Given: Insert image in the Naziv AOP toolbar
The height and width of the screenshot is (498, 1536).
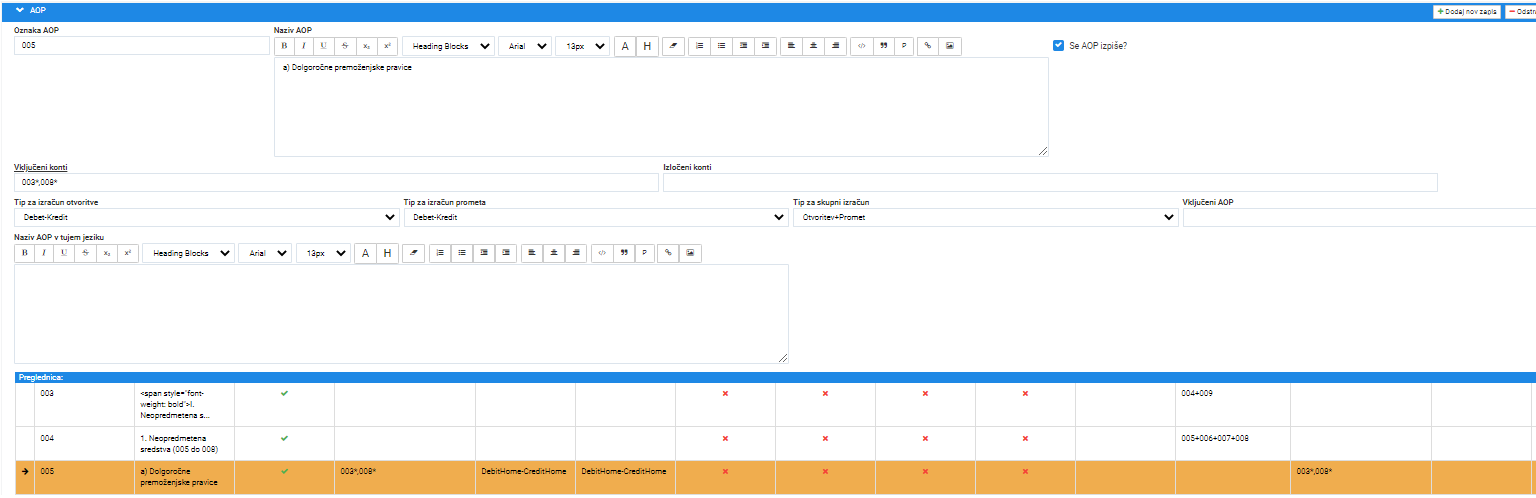Looking at the screenshot, I should pos(950,46).
